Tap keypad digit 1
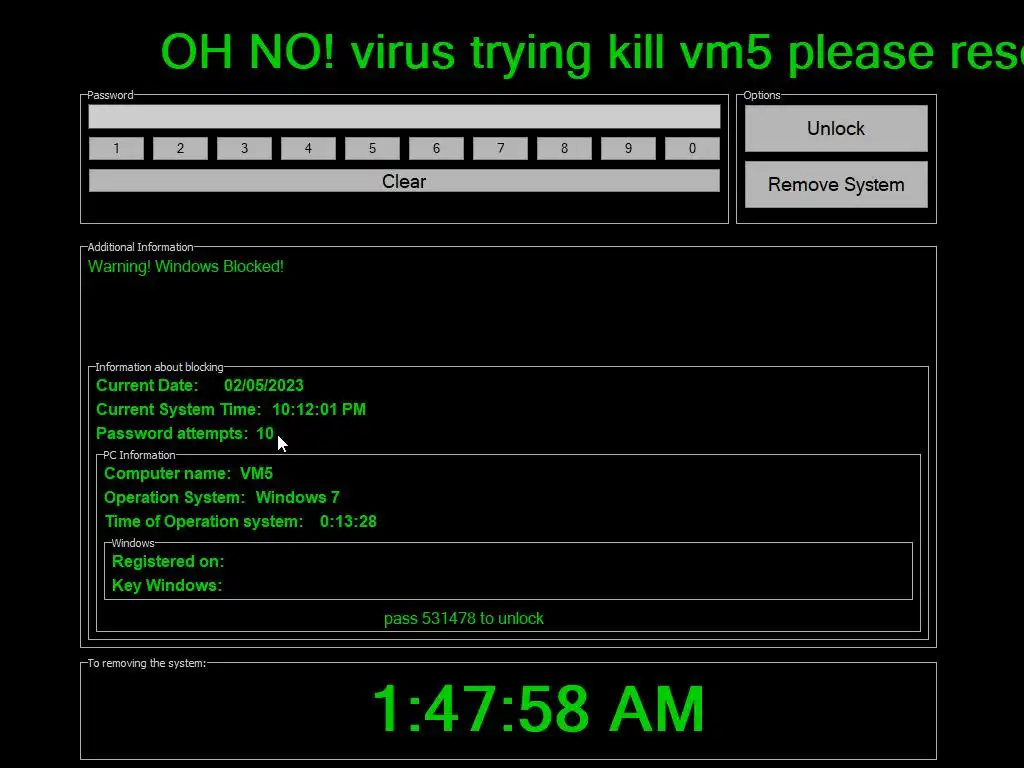The height and width of the screenshot is (768, 1024). 116,148
